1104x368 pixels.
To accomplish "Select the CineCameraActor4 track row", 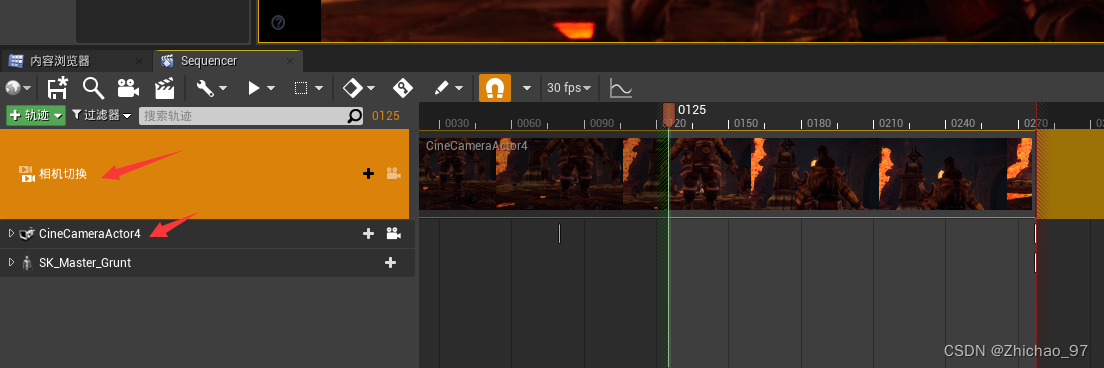I will pos(207,233).
